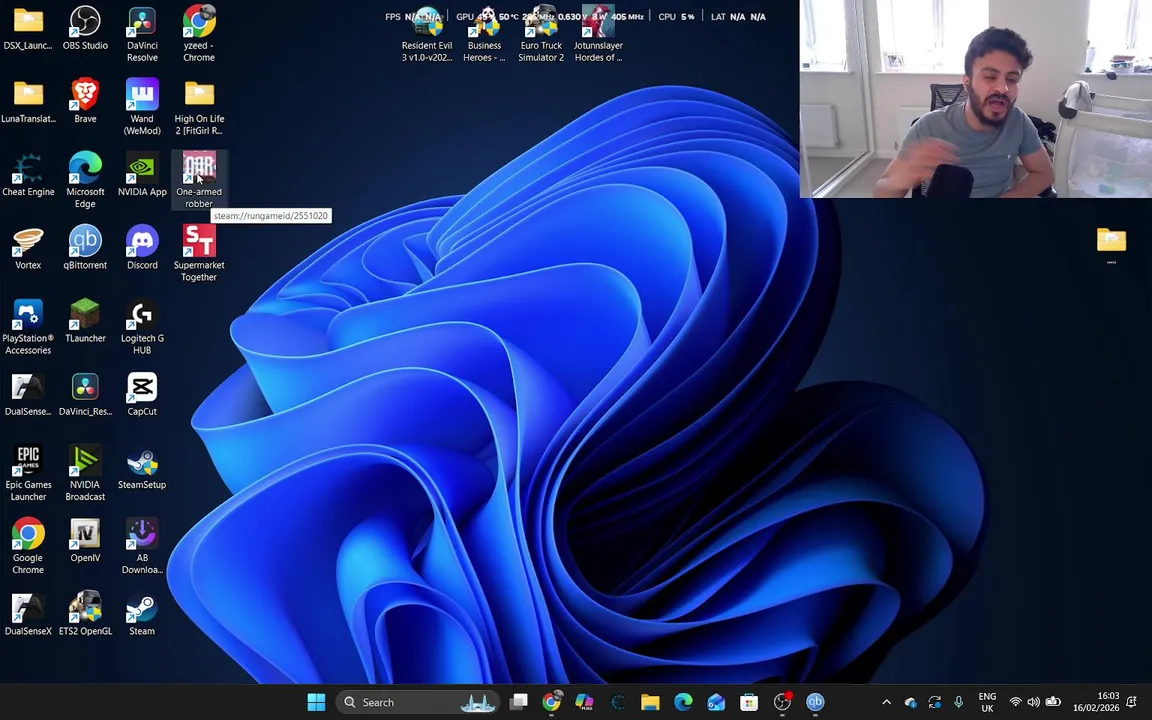Select the OpenIV desktop icon
Viewport: 1152px width, 720px height.
pos(85,541)
